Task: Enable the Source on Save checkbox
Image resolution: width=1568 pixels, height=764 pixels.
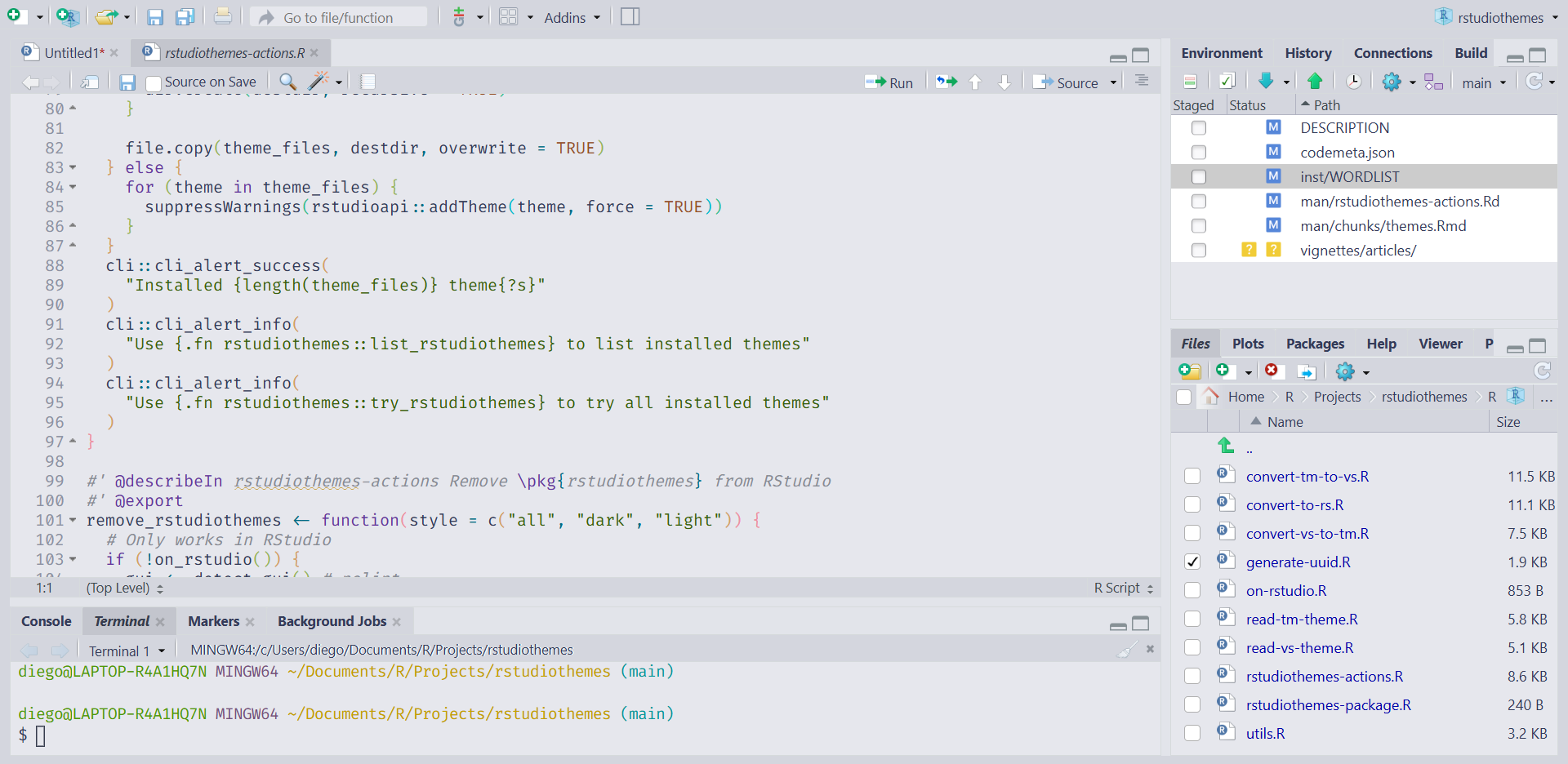Action: (x=154, y=82)
